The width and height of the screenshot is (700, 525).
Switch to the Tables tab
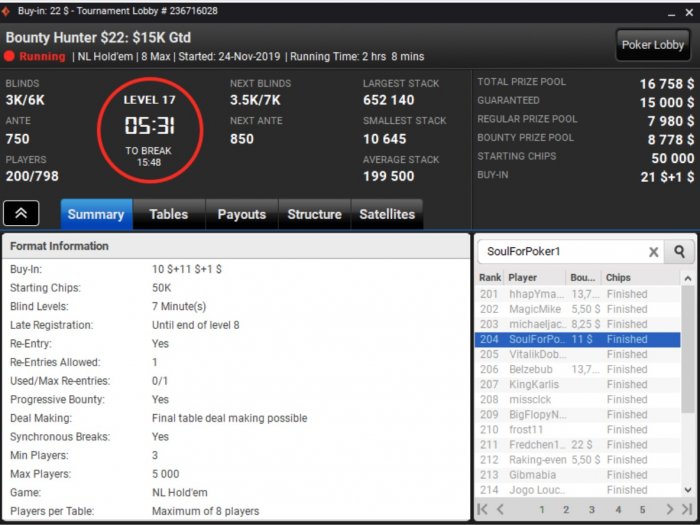click(169, 214)
